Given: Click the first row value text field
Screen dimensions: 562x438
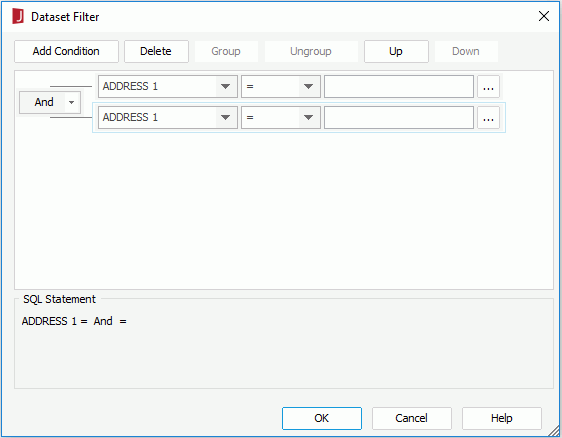Looking at the screenshot, I should pos(399,86).
